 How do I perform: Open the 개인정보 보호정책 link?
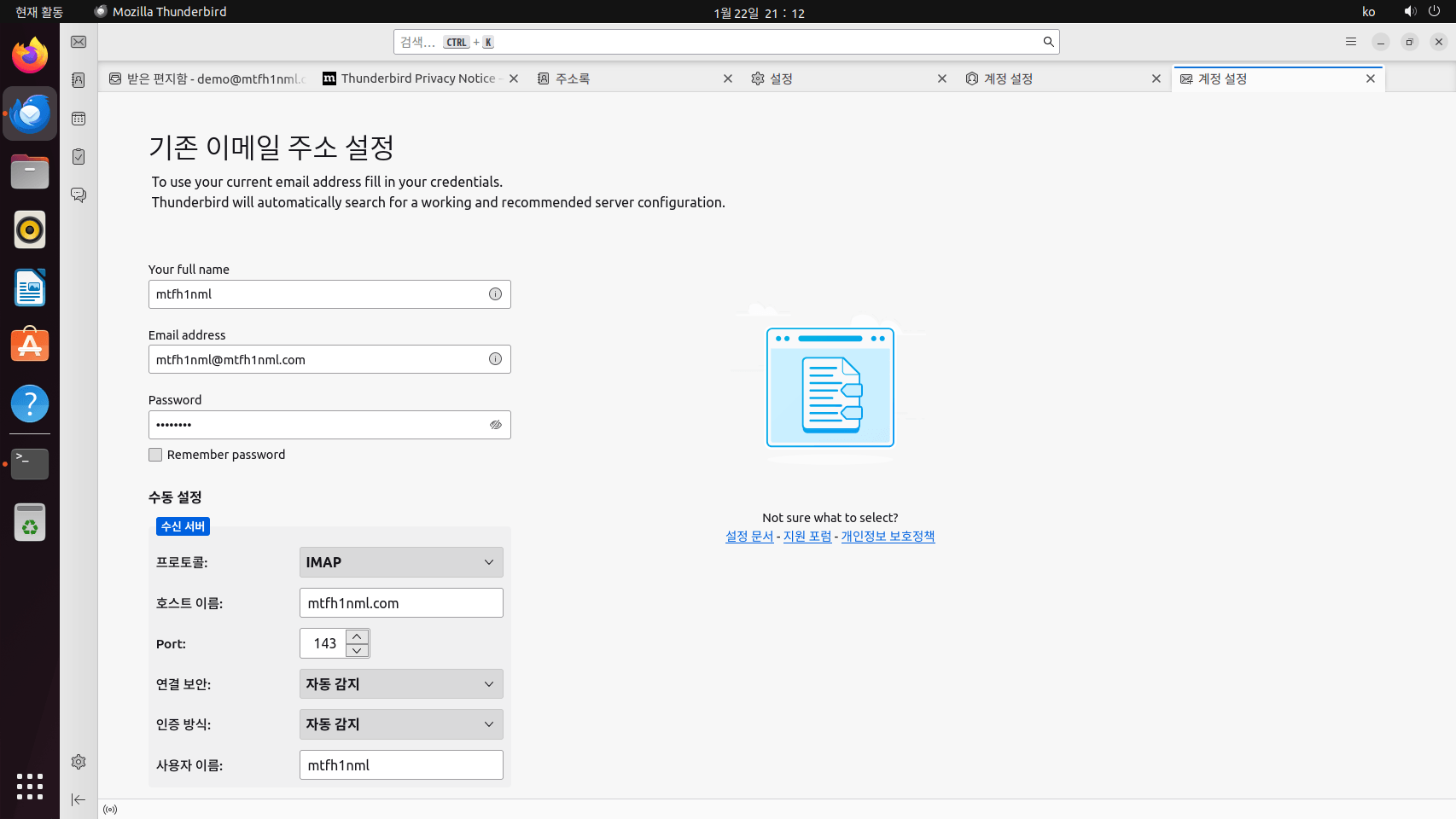888,537
